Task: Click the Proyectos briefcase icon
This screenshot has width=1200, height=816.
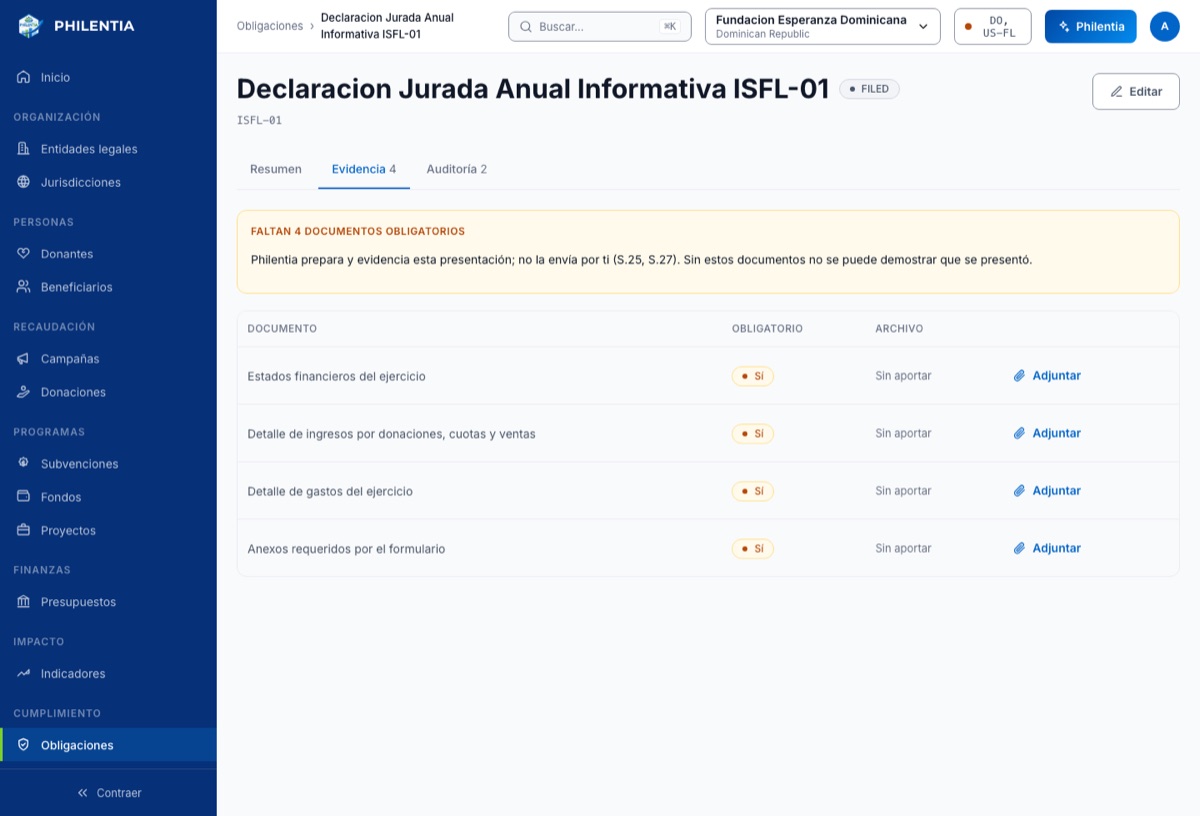Action: tap(24, 530)
